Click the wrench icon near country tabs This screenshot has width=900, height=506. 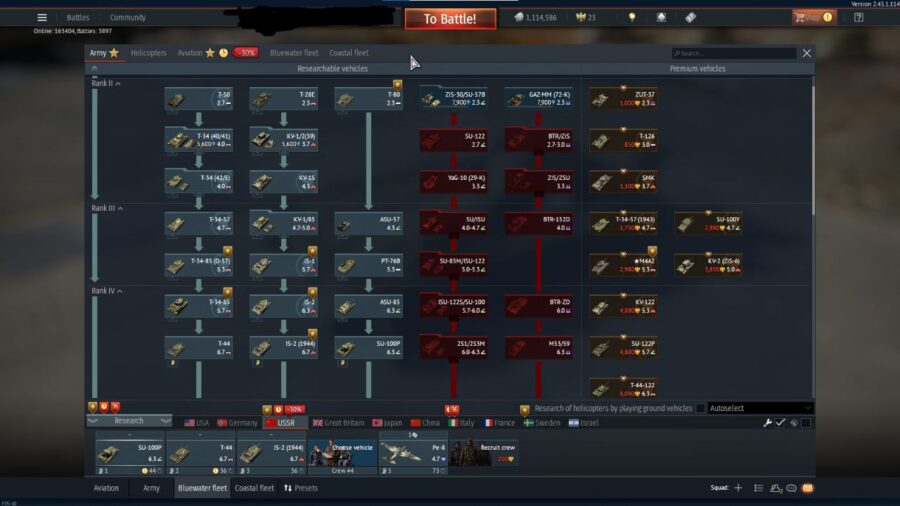767,423
